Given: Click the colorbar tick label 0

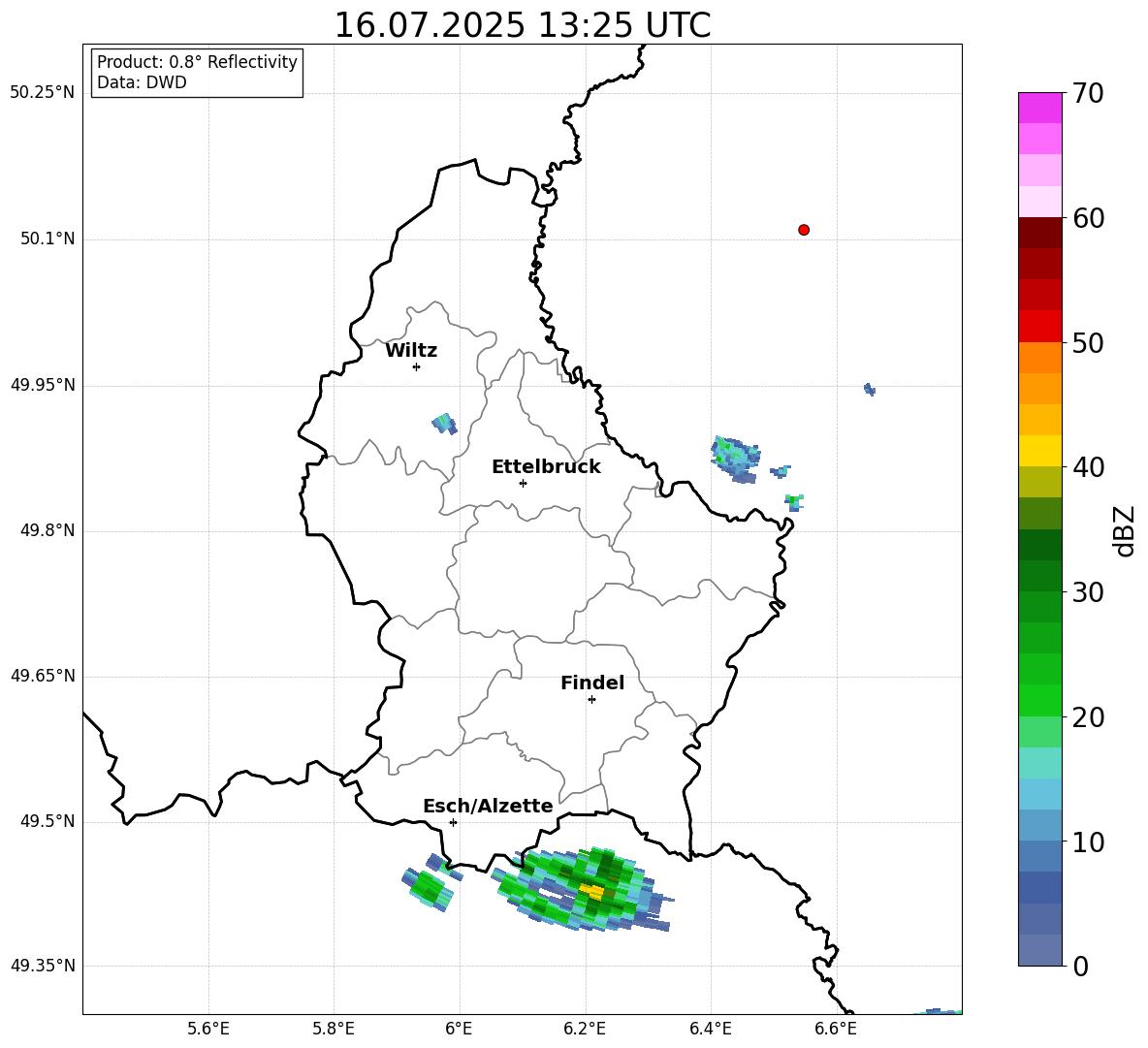Looking at the screenshot, I should (x=1080, y=967).
